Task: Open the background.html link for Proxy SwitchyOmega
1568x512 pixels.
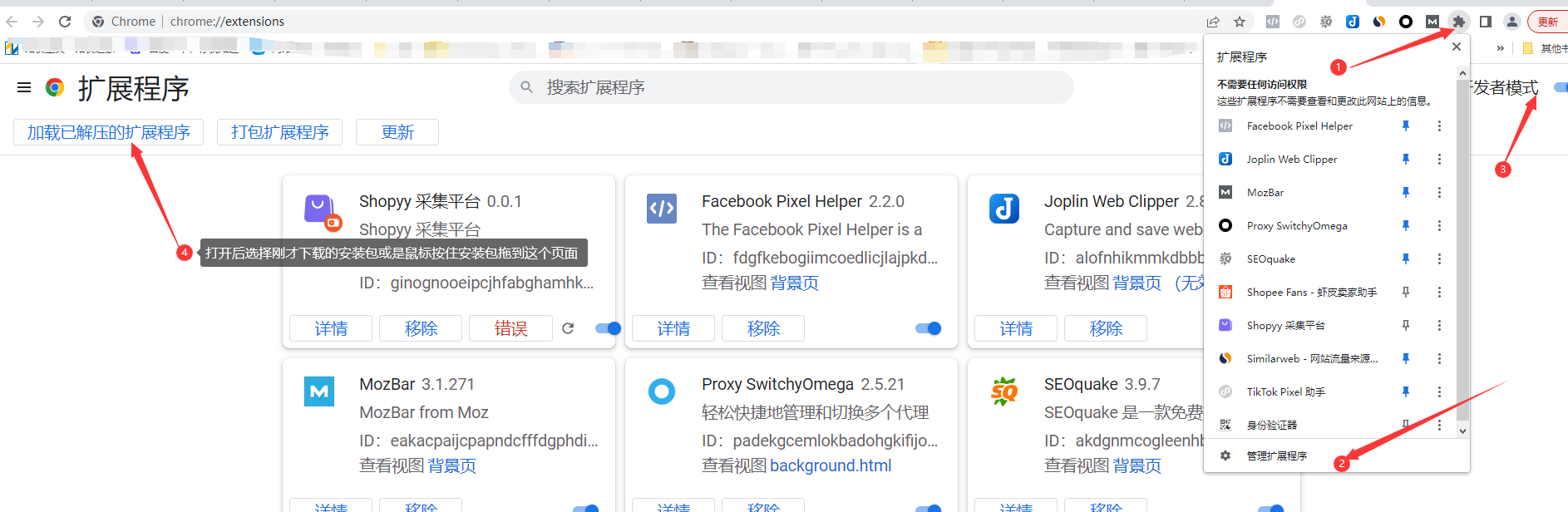Action: coord(831,465)
